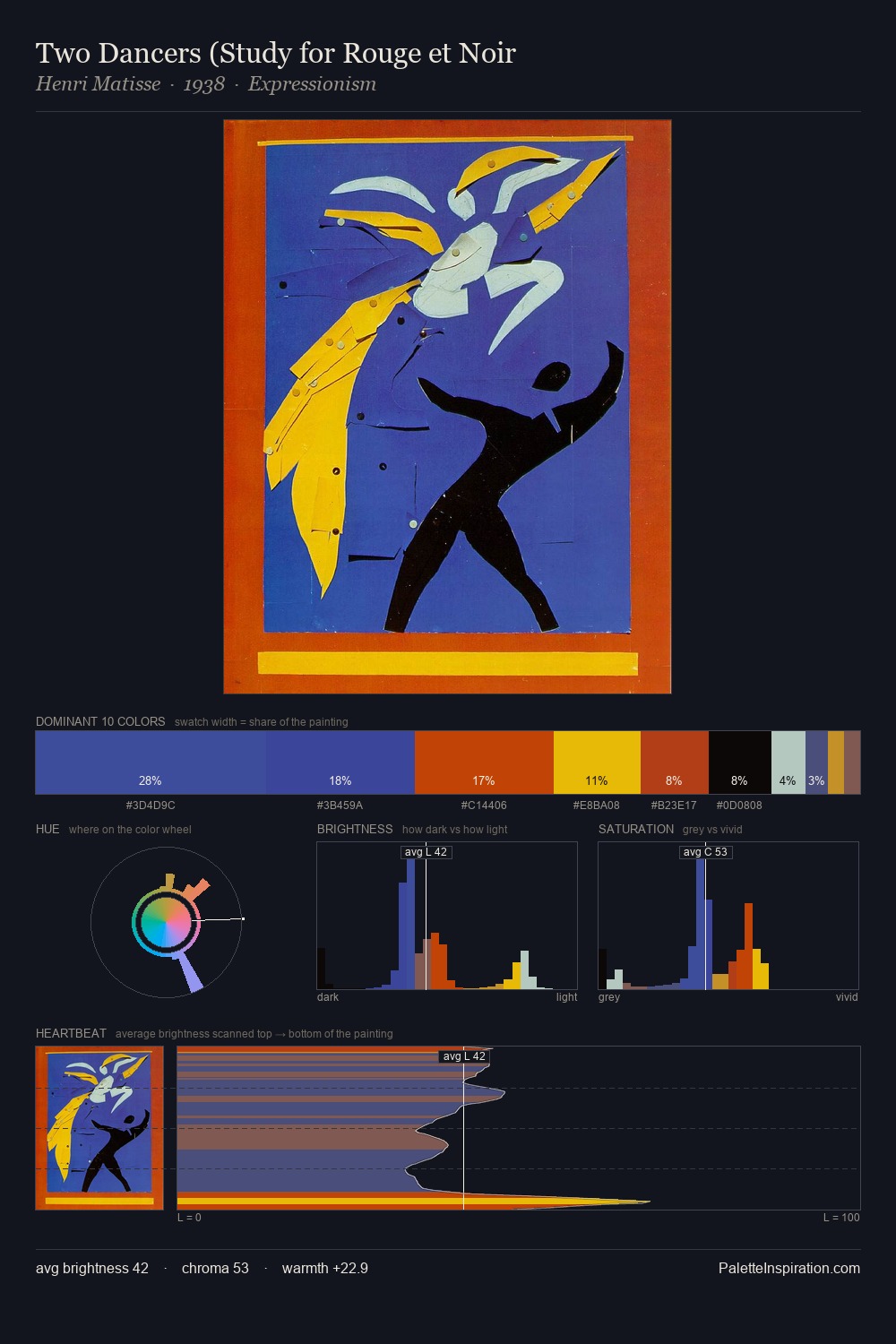This screenshot has height=1344, width=896.
Task: Click the saturation histogram chart
Action: [x=728, y=916]
